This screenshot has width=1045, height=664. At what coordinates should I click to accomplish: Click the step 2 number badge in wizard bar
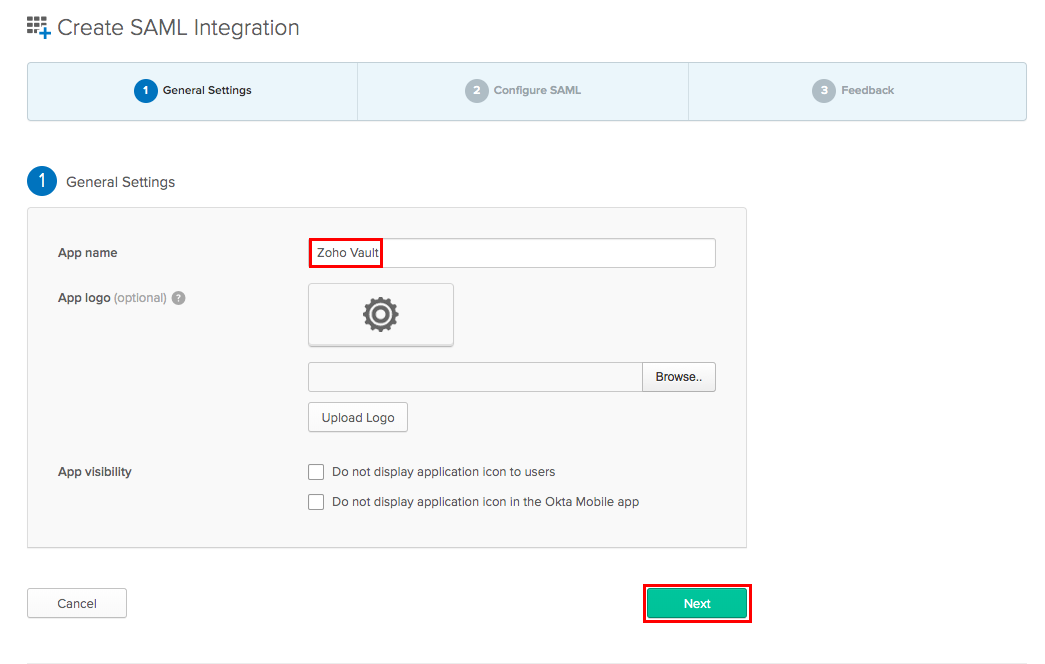(x=477, y=91)
